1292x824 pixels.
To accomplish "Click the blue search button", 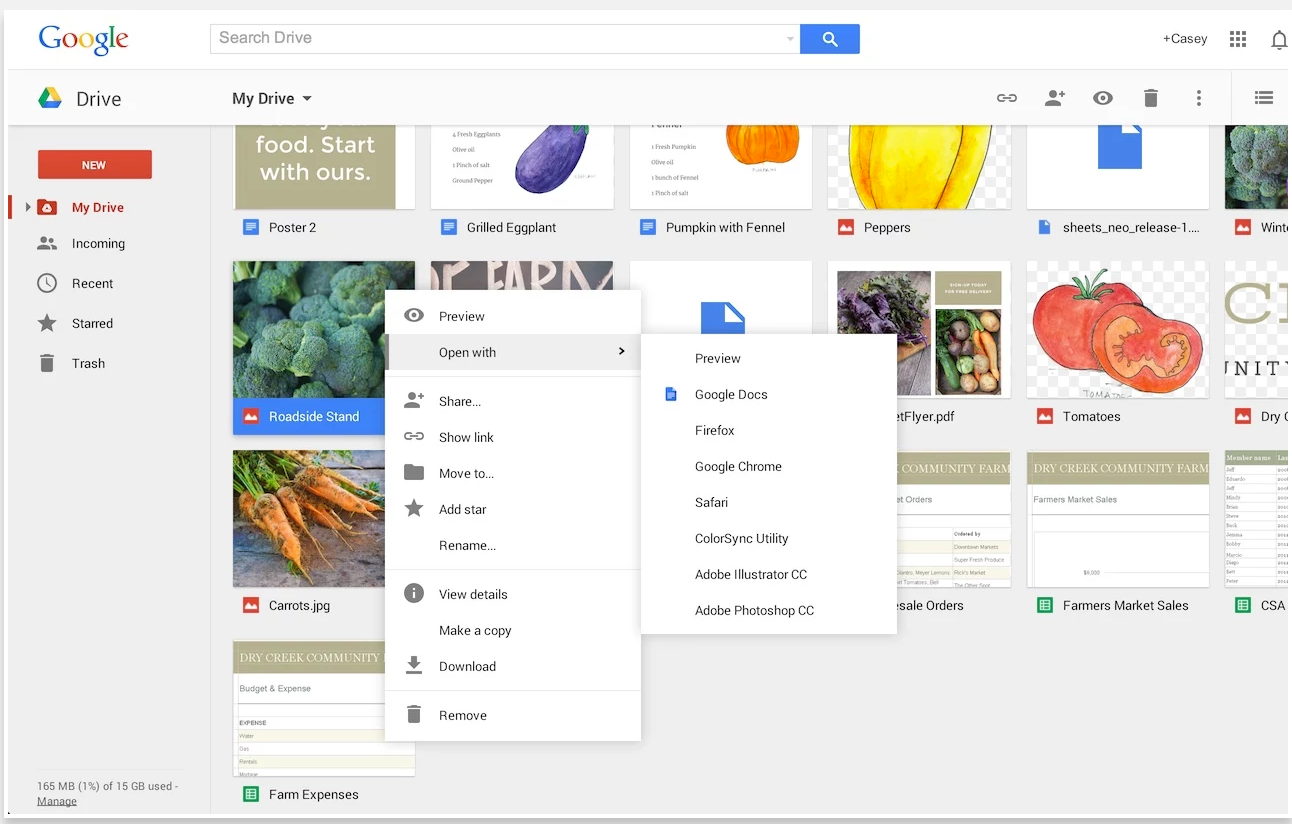I will pos(829,38).
